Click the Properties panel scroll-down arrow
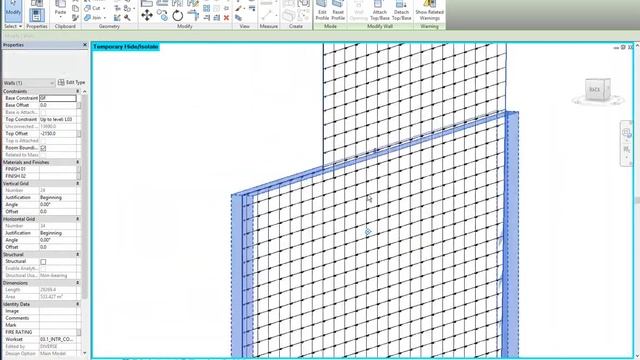640x360 pixels. coord(84,353)
